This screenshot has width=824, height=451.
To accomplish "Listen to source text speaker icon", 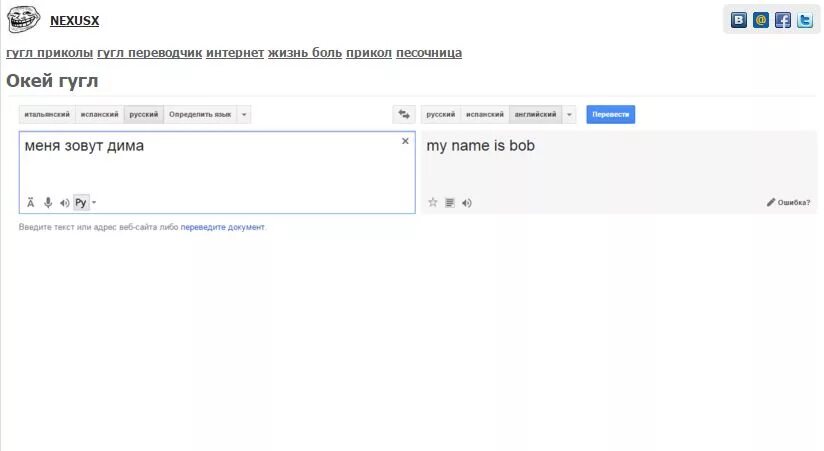I will [64, 203].
